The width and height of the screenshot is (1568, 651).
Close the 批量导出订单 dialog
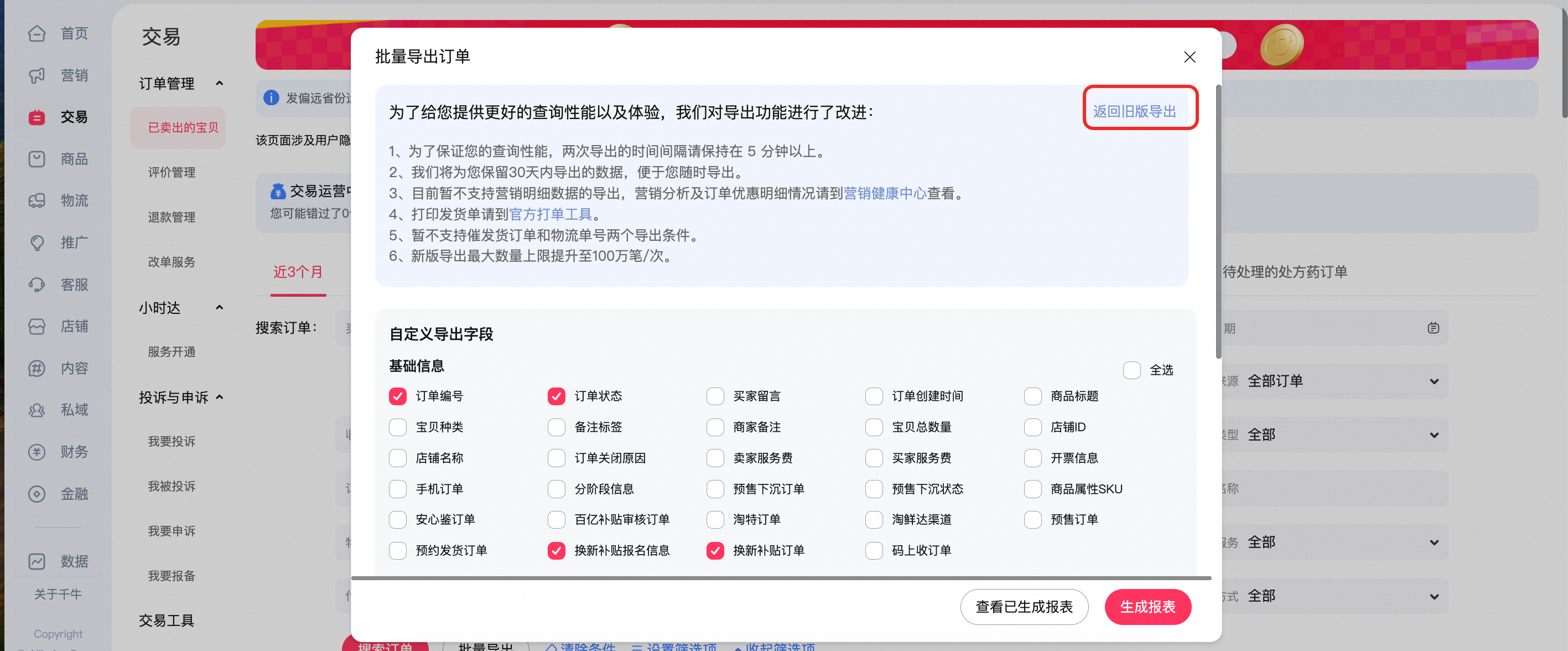1190,56
